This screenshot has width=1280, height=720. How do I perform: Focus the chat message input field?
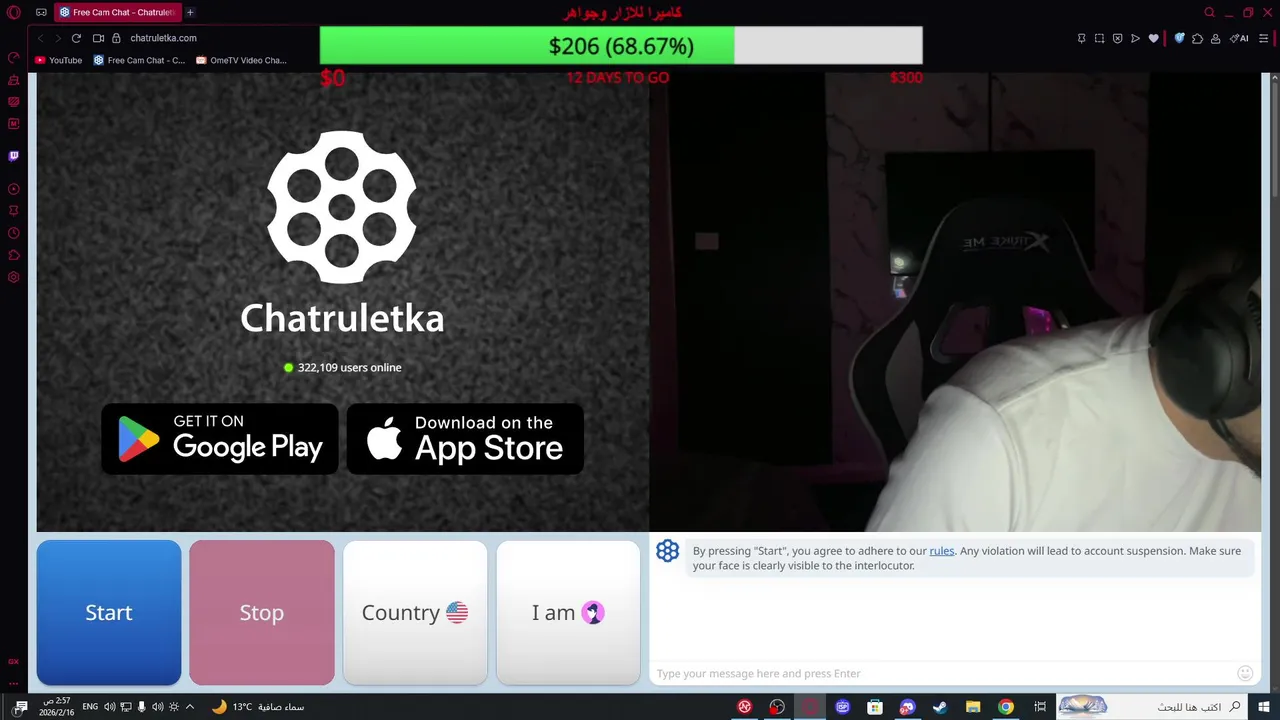(944, 673)
